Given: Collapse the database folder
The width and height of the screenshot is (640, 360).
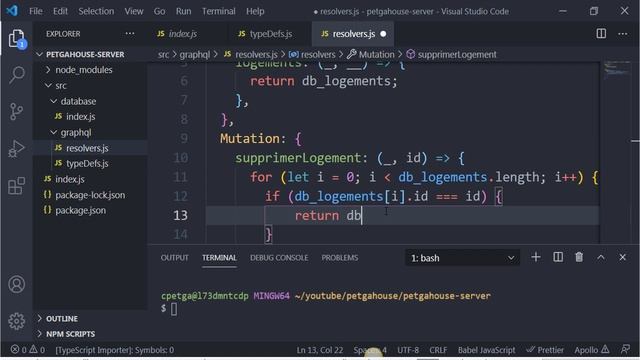Looking at the screenshot, I should coord(78,101).
